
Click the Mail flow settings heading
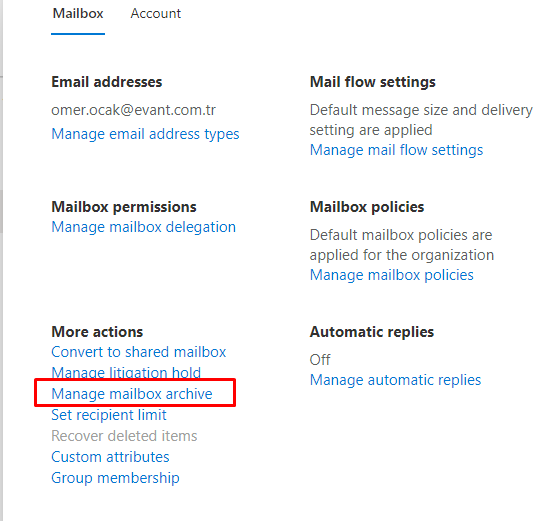click(x=372, y=82)
